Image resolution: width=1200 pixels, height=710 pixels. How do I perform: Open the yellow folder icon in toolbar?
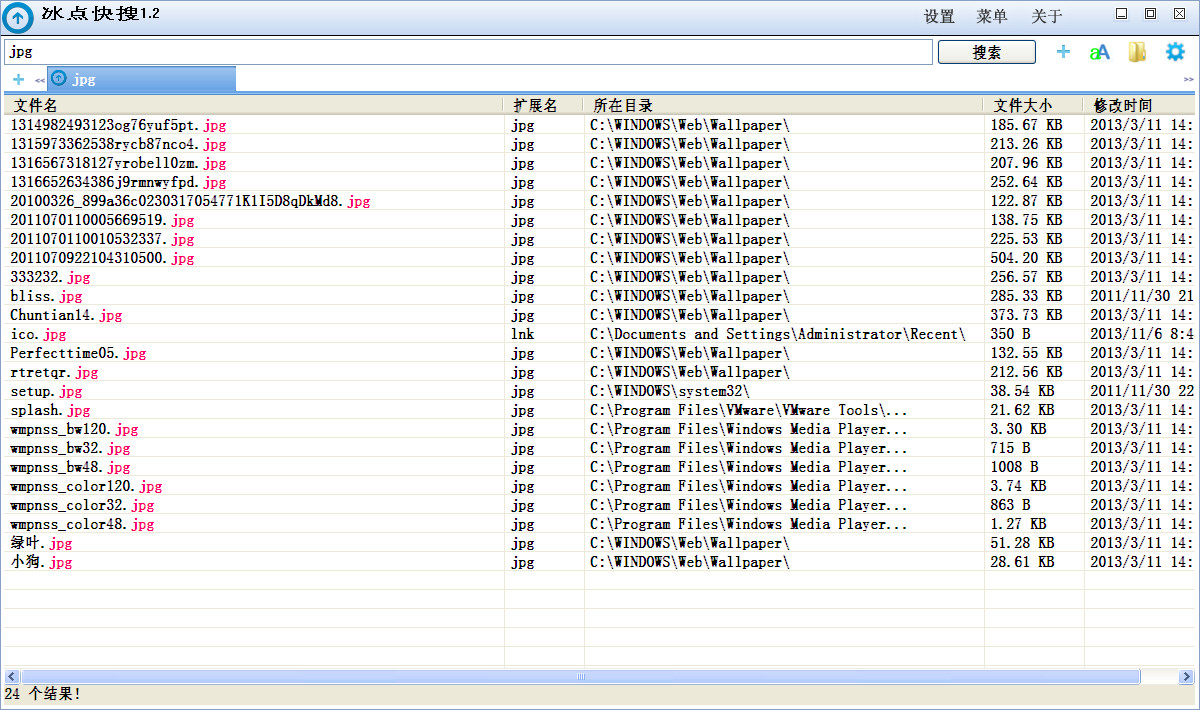point(1137,52)
